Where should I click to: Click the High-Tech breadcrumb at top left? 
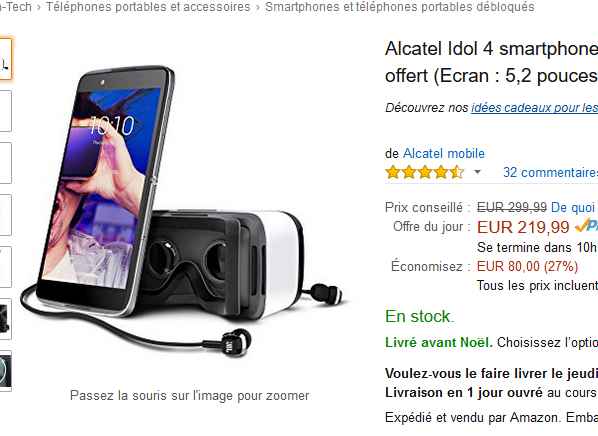[15, 7]
